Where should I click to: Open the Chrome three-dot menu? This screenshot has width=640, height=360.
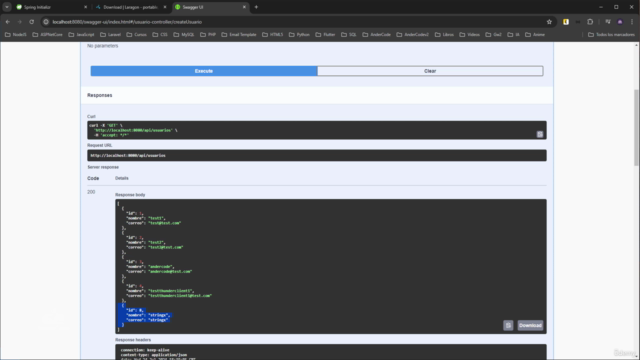click(x=632, y=22)
